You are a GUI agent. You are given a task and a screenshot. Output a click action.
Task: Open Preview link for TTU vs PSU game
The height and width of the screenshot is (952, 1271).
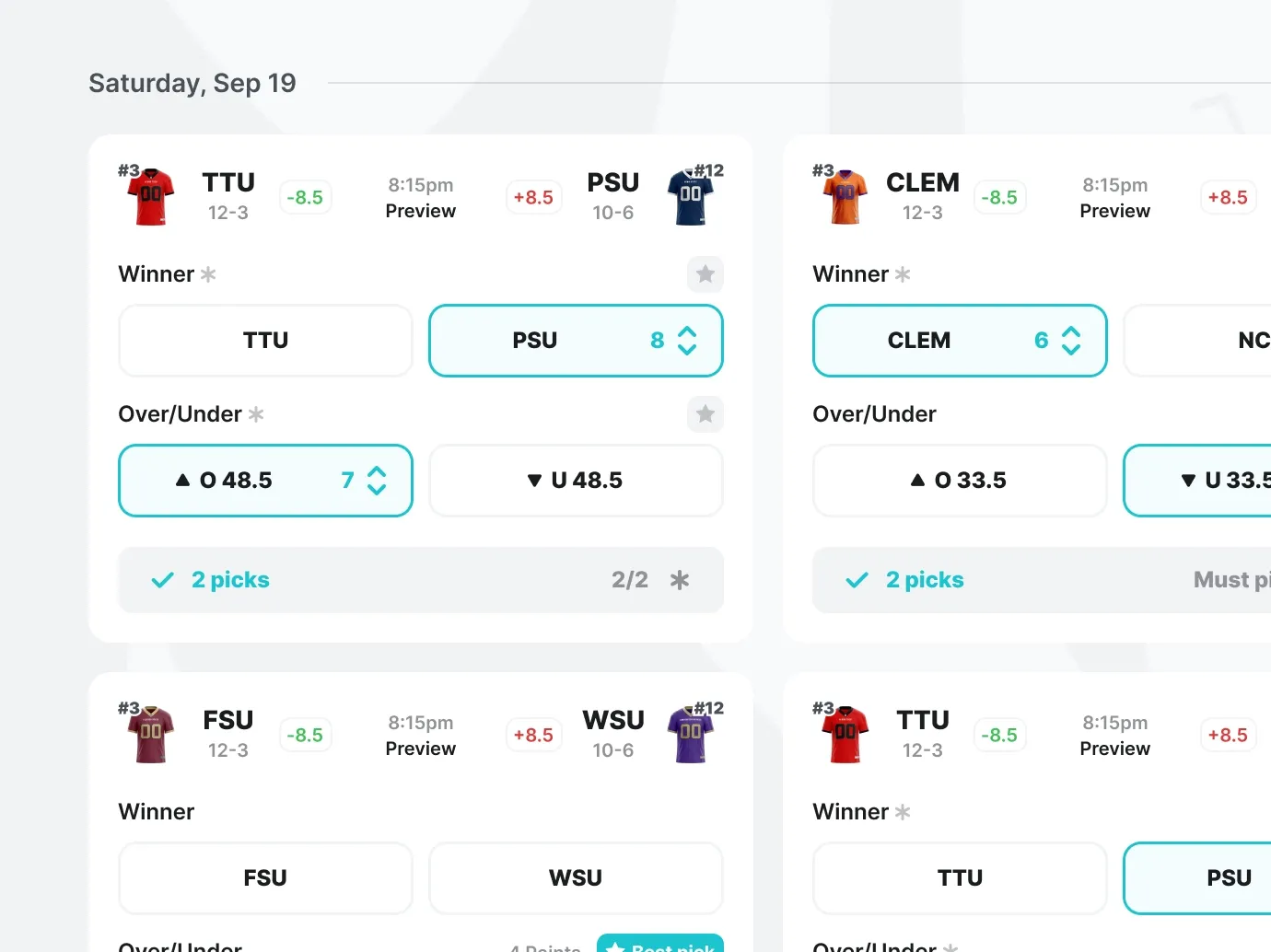(x=421, y=211)
